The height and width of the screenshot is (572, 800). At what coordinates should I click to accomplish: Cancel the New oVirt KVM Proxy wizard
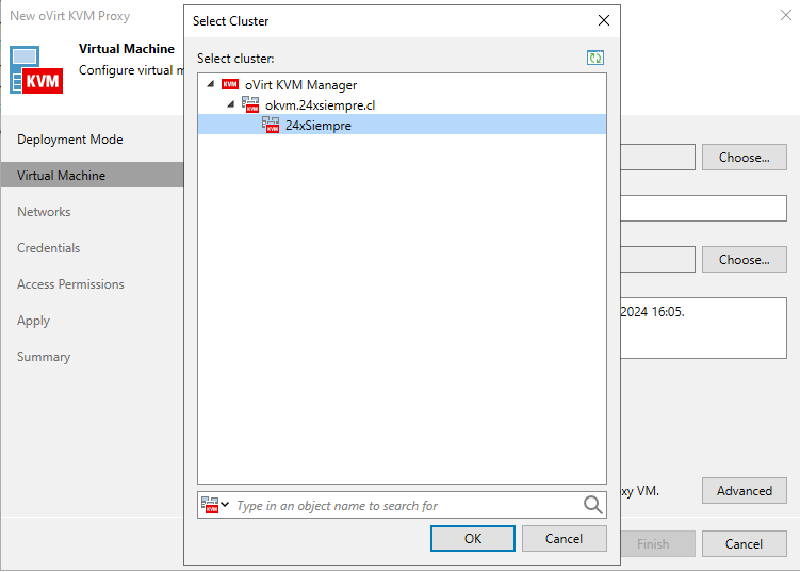click(744, 544)
